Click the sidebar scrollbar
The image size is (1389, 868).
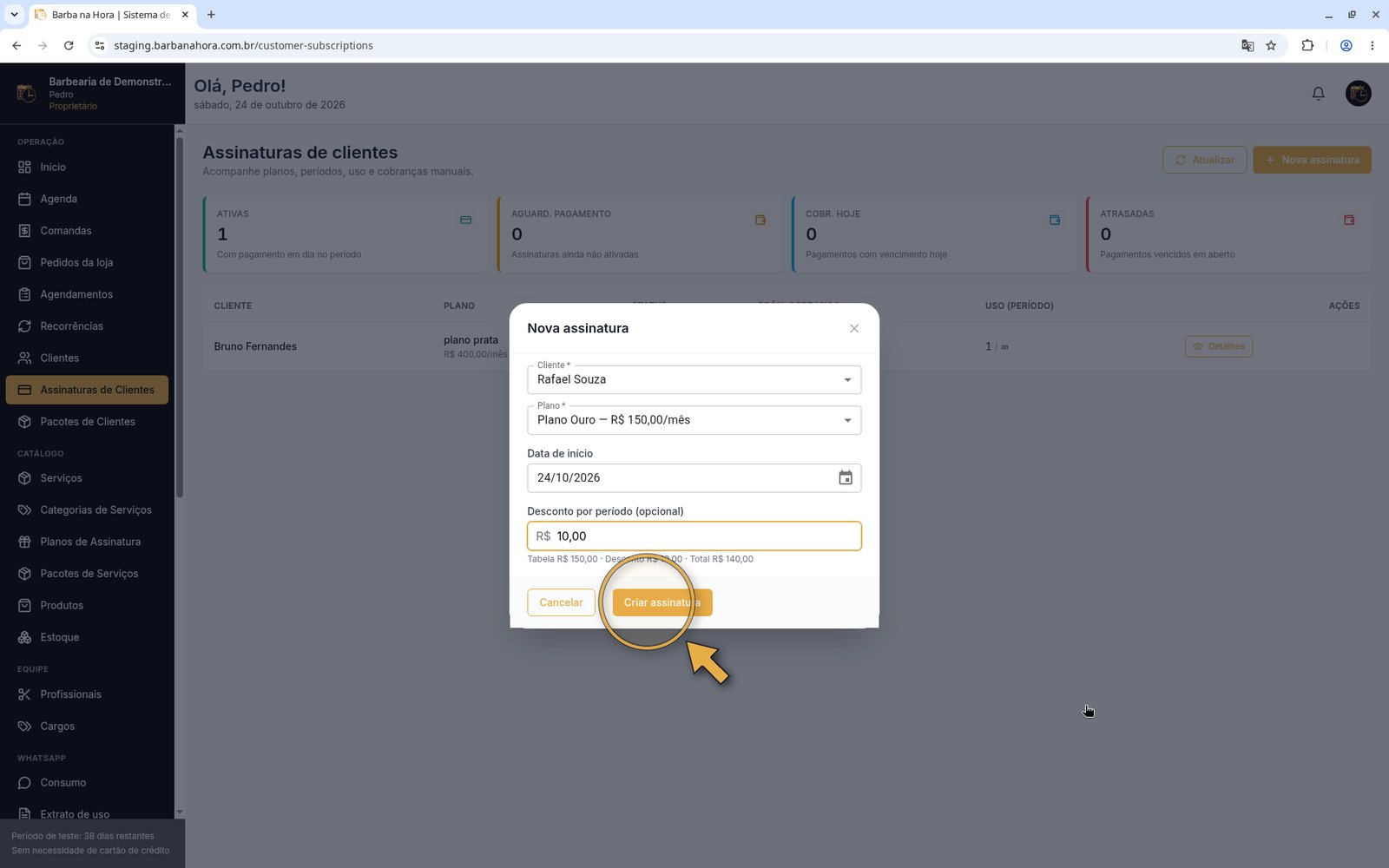point(180,316)
